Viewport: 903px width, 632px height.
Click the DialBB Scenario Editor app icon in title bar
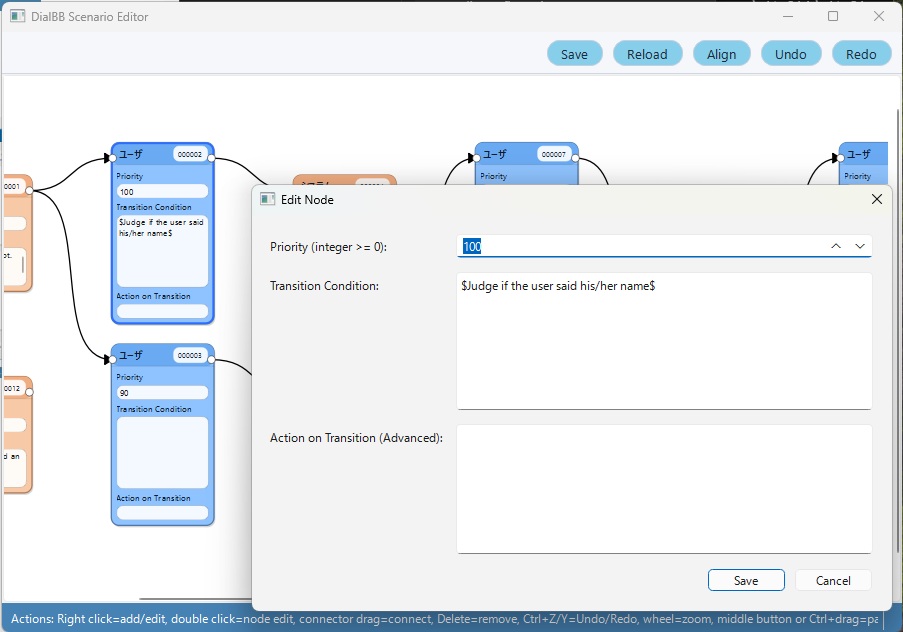tap(17, 16)
